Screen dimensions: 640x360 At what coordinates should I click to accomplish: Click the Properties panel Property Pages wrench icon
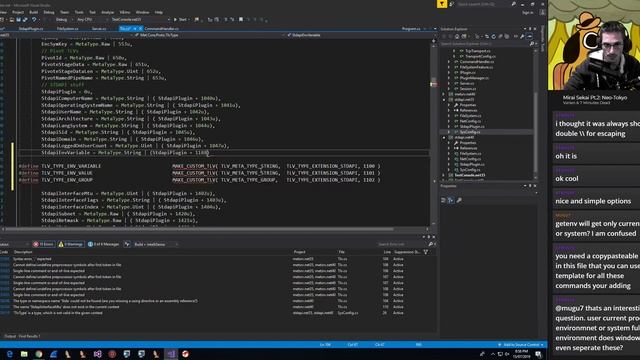coord(459,200)
